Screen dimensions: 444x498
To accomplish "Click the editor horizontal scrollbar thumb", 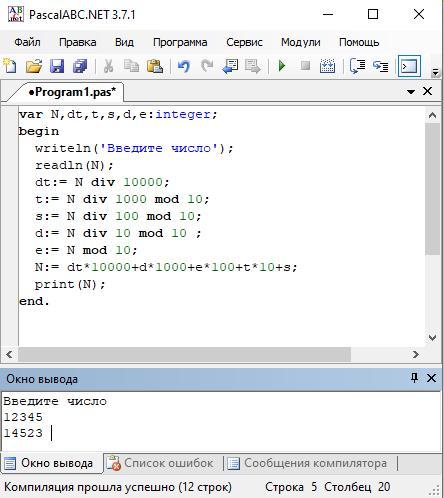I will click(x=184, y=354).
